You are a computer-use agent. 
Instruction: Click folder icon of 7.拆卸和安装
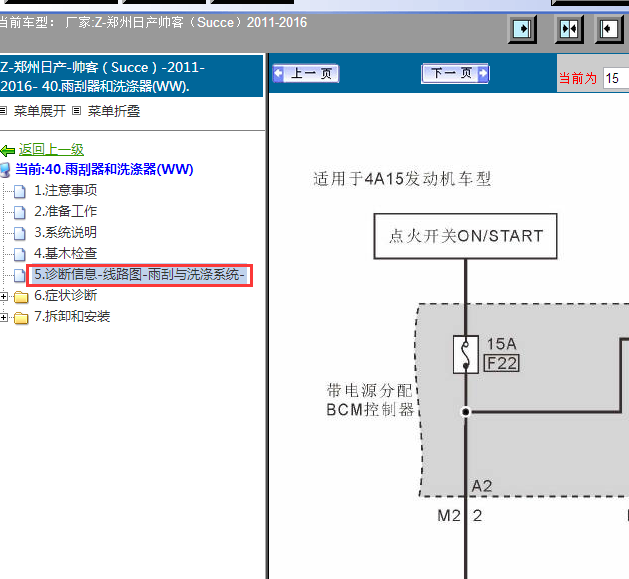[x=21, y=318]
